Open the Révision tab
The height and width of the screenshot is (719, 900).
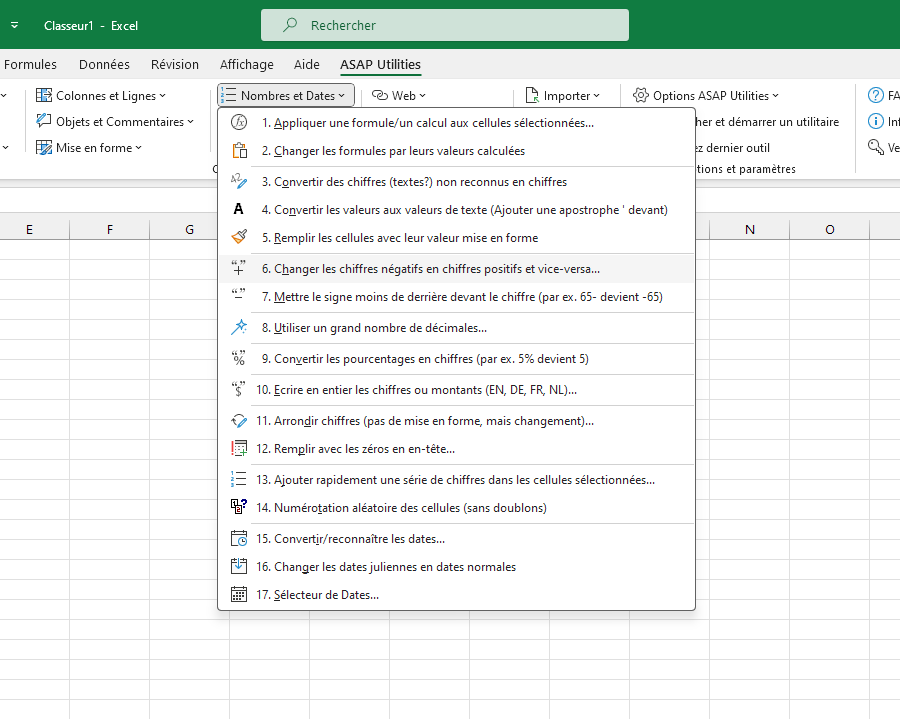pos(175,64)
